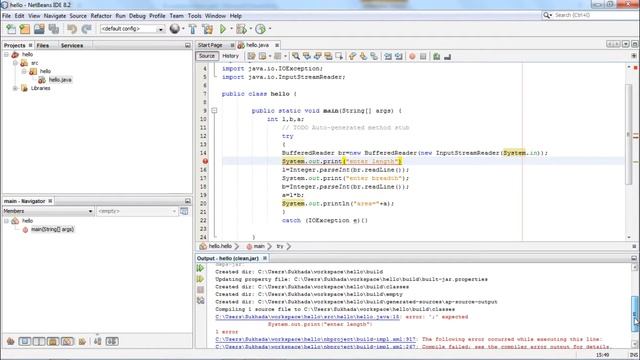Click the editor vertical scrollbar thumb

click(x=629, y=133)
